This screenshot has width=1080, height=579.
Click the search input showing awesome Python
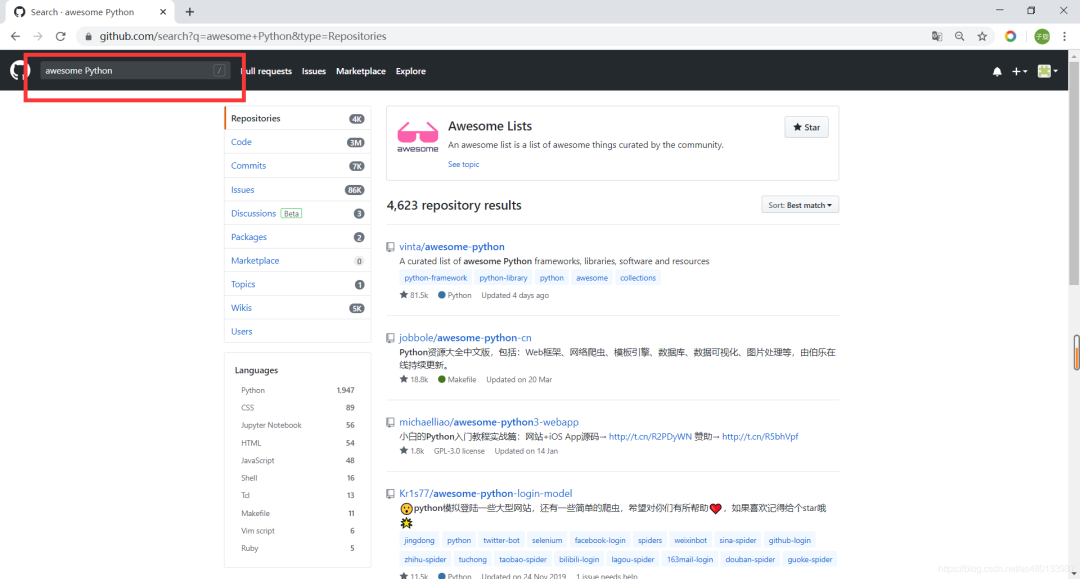[x=130, y=70]
